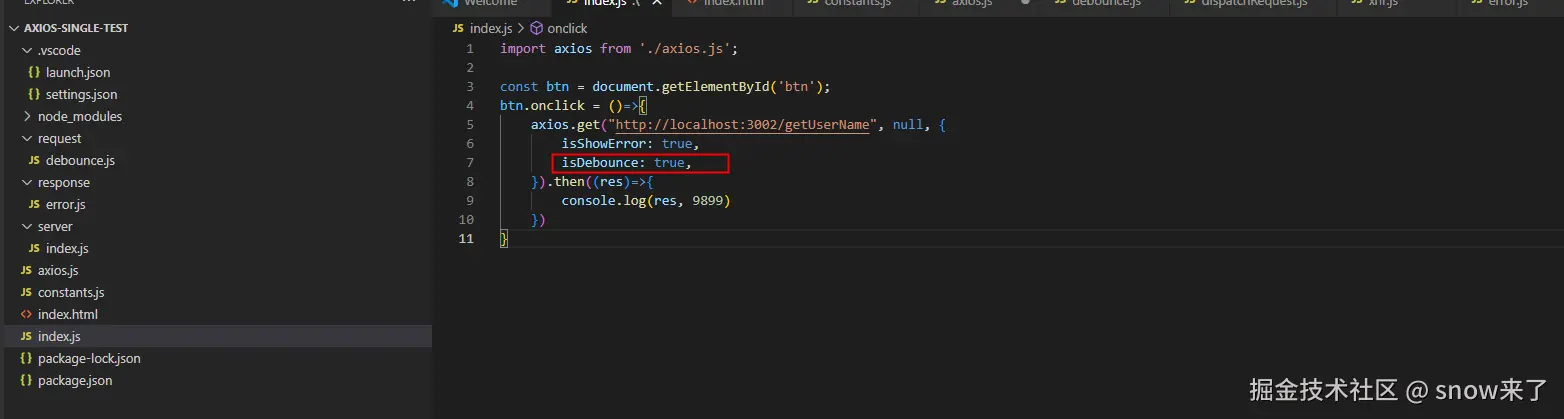Click line number 11 in the gutter

[x=466, y=239]
